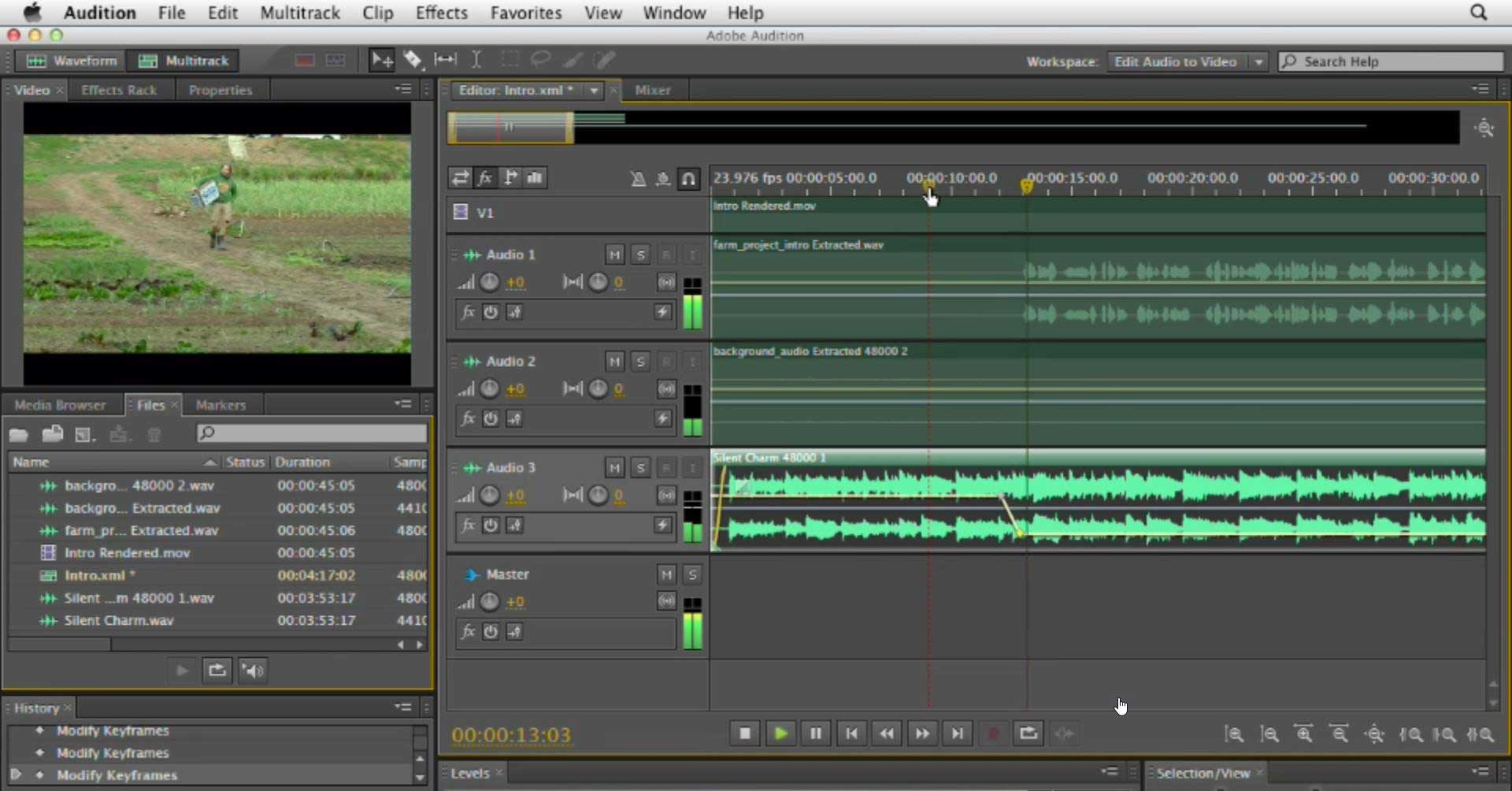The height and width of the screenshot is (791, 1512).
Task: Click Zoom Out (Time) icon
Action: (1339, 734)
